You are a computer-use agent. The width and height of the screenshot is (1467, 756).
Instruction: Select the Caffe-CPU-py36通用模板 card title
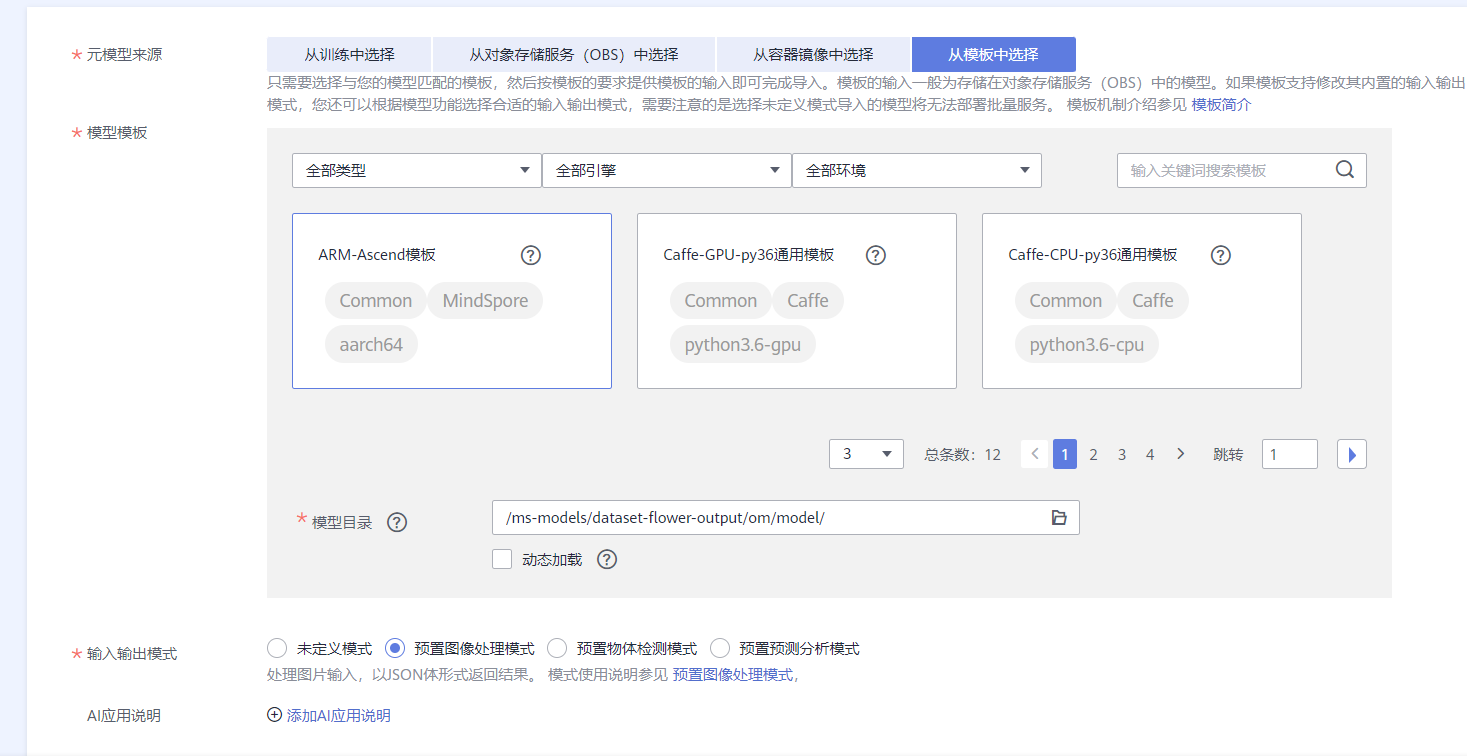pos(1093,255)
